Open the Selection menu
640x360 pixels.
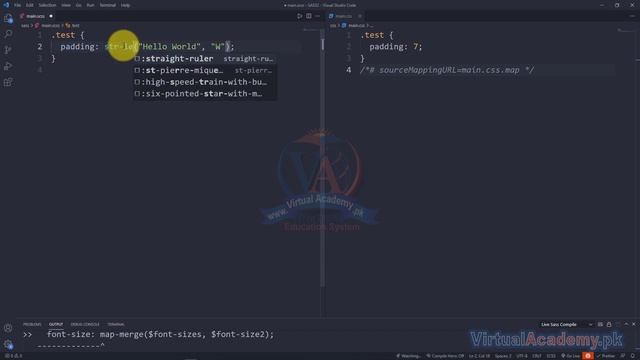pyautogui.click(x=47, y=5)
